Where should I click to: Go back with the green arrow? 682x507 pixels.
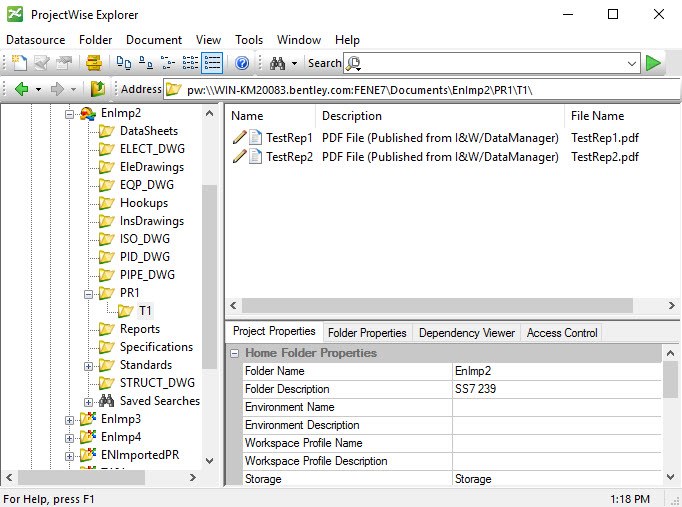[x=21, y=89]
